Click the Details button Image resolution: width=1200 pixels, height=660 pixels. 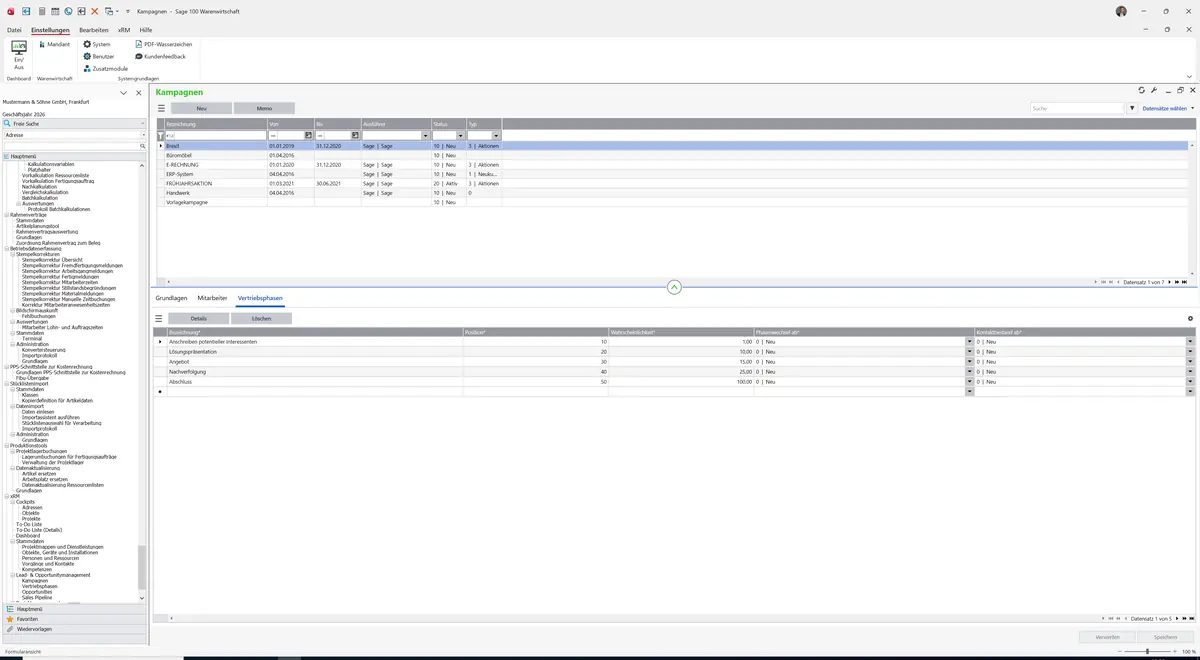click(198, 318)
